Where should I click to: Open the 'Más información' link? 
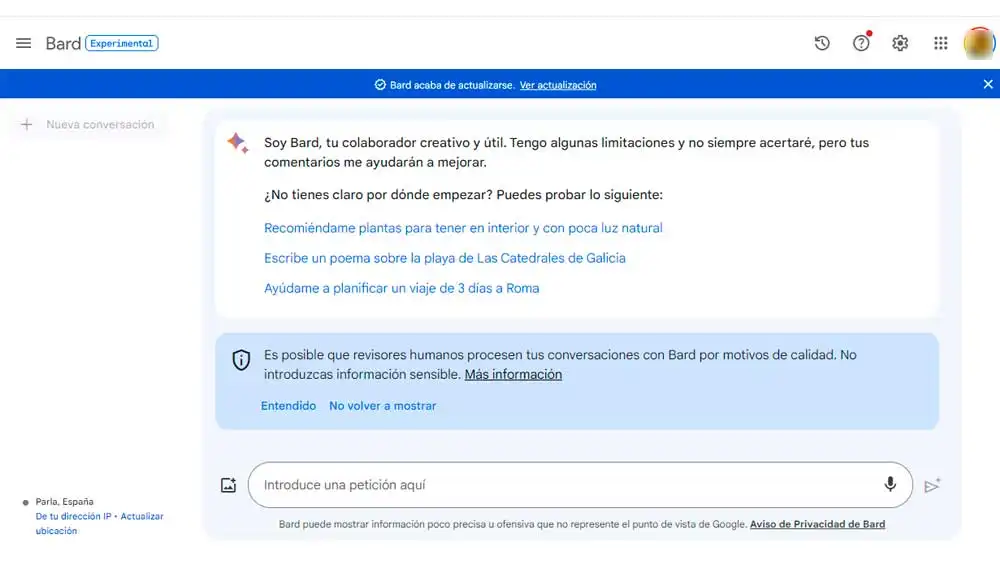[x=513, y=374]
